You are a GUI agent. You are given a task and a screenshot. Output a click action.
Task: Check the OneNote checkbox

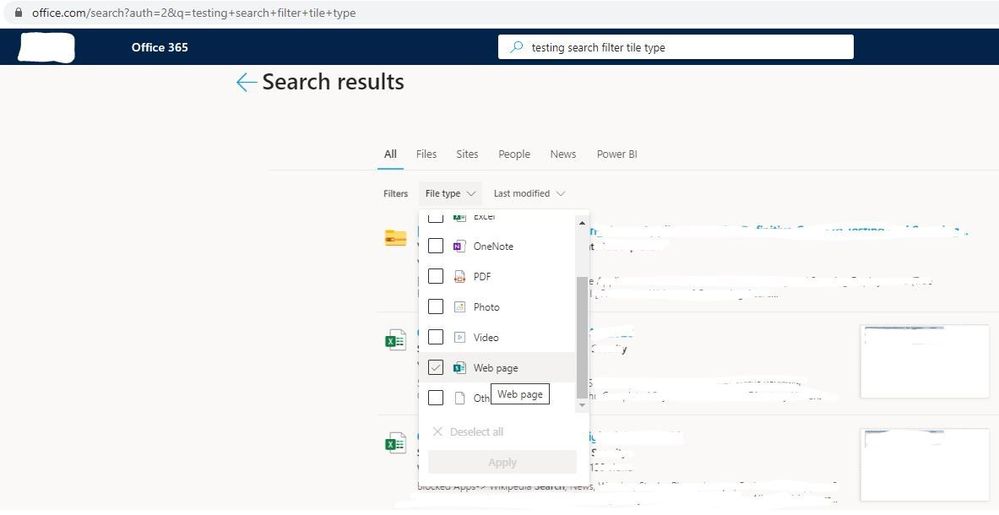[x=436, y=246]
